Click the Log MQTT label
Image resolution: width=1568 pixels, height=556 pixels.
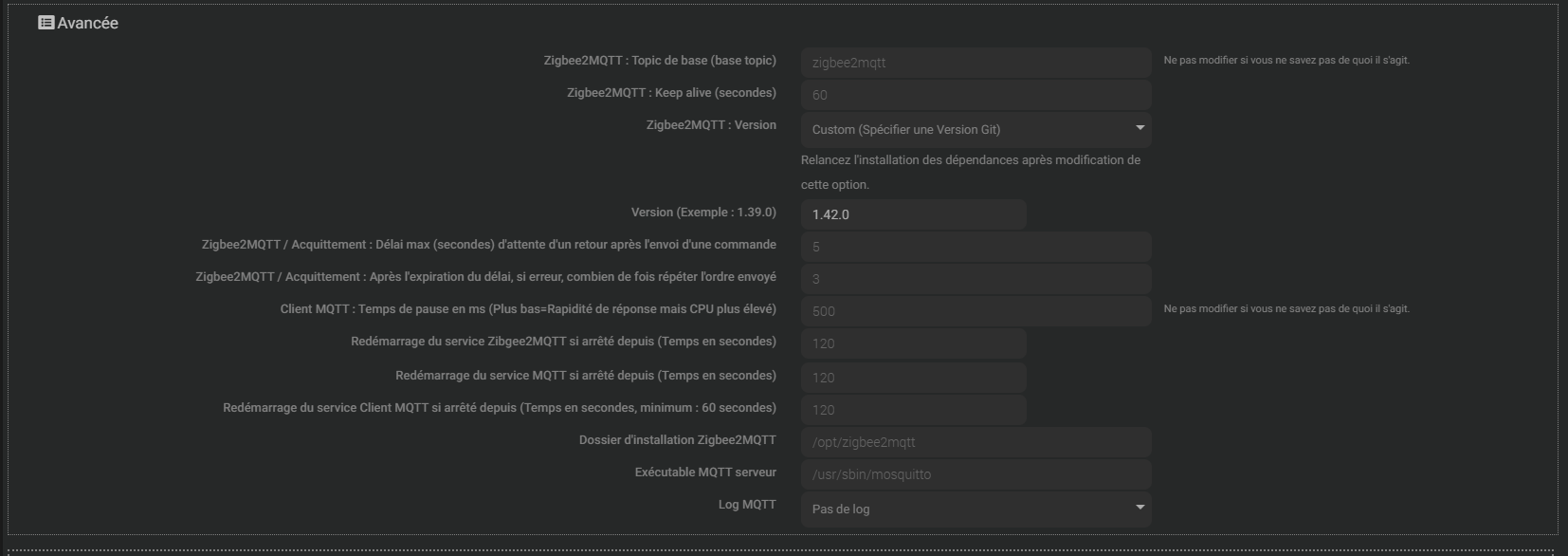(747, 505)
